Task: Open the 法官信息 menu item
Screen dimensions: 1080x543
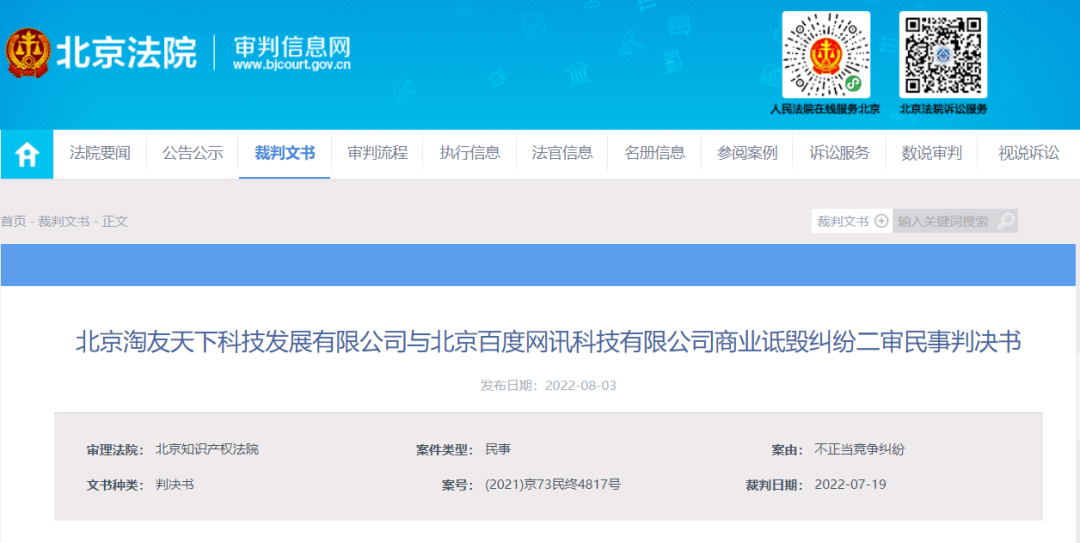Action: [x=562, y=153]
